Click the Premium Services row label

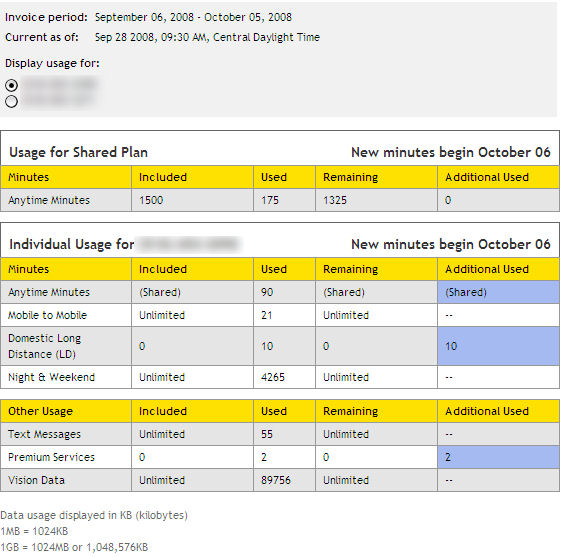click(51, 457)
